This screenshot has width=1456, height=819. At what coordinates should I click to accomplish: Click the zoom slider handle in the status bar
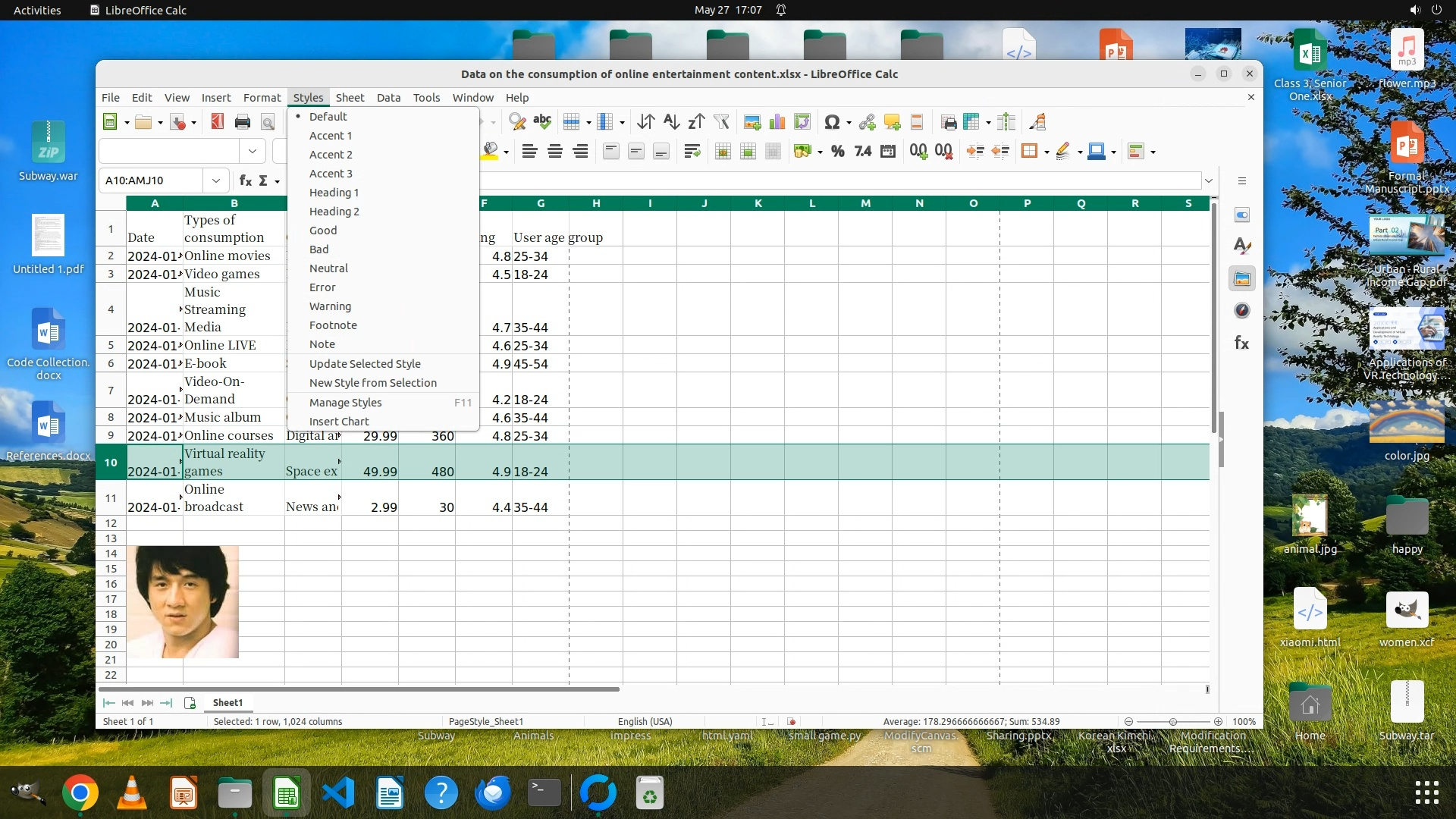1173,722
